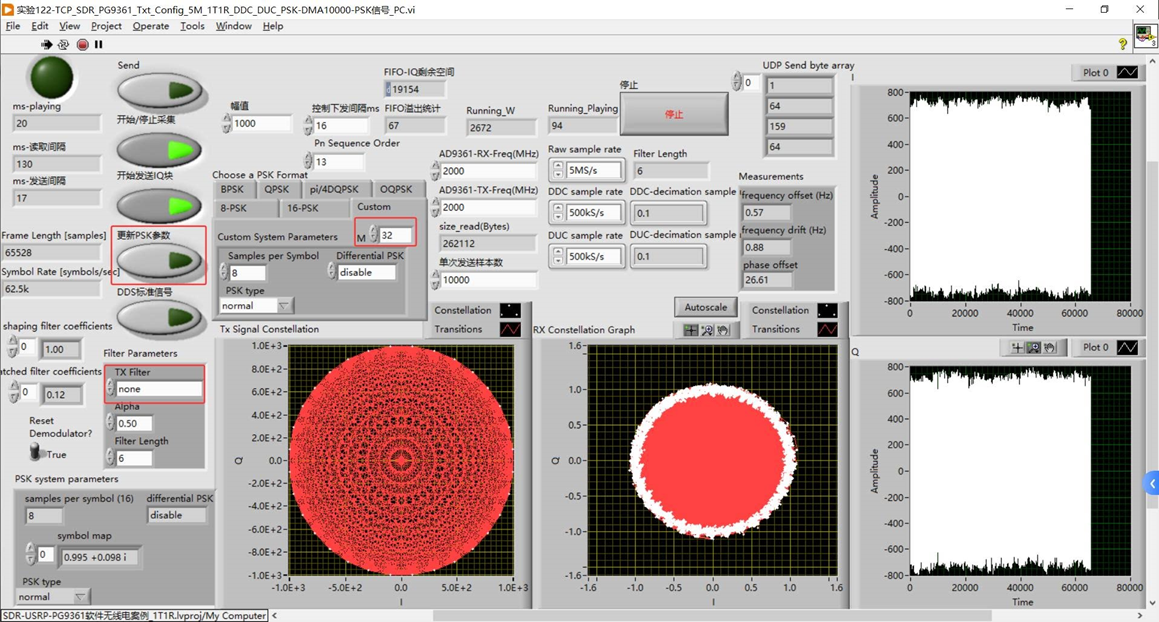Click the Run Continuously toolbar icon
This screenshot has width=1159, height=622.
click(x=64, y=44)
